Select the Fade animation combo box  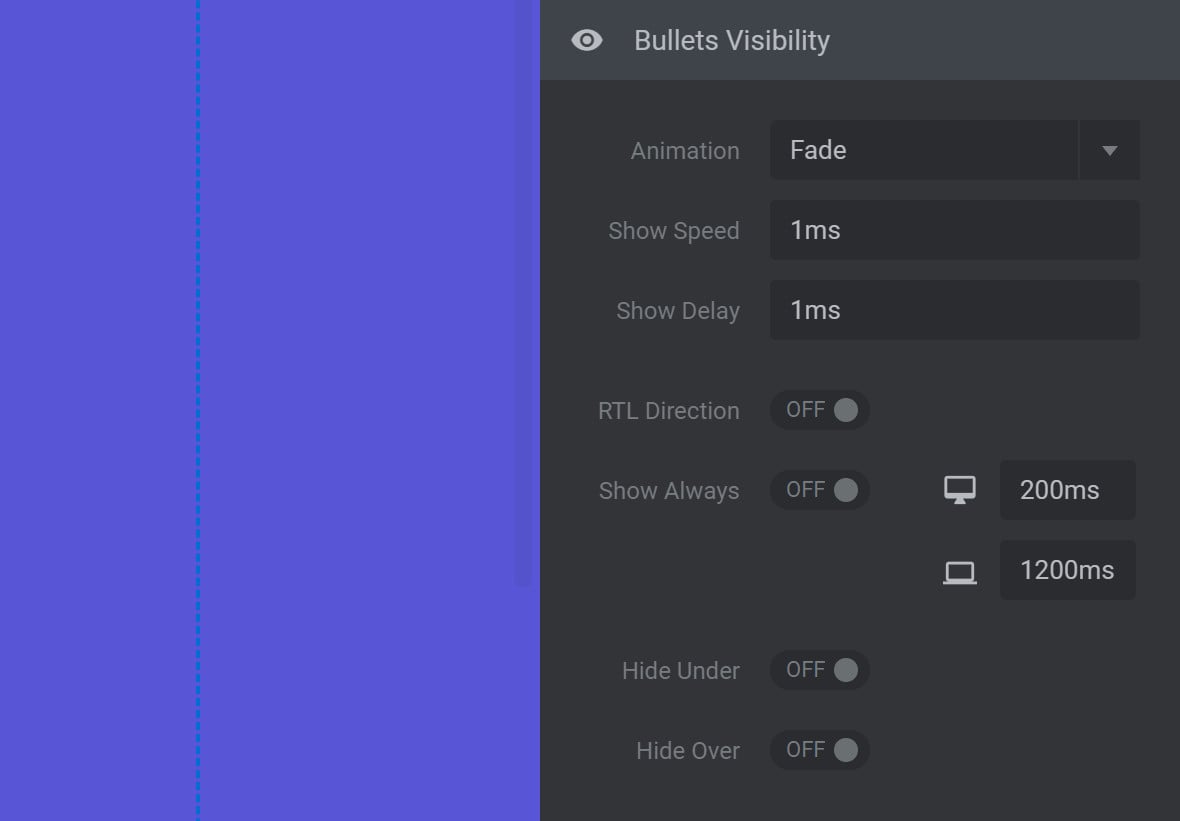coord(954,151)
